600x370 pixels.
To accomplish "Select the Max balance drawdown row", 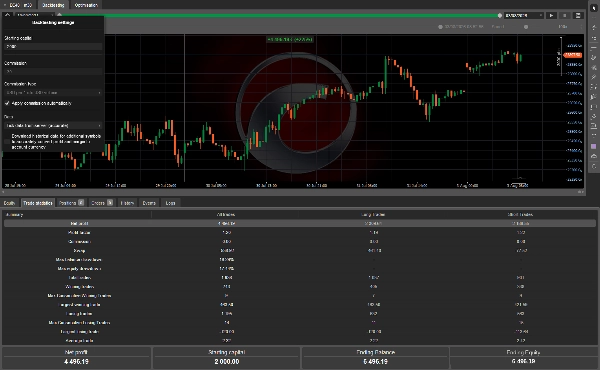I will pyautogui.click(x=300, y=259).
